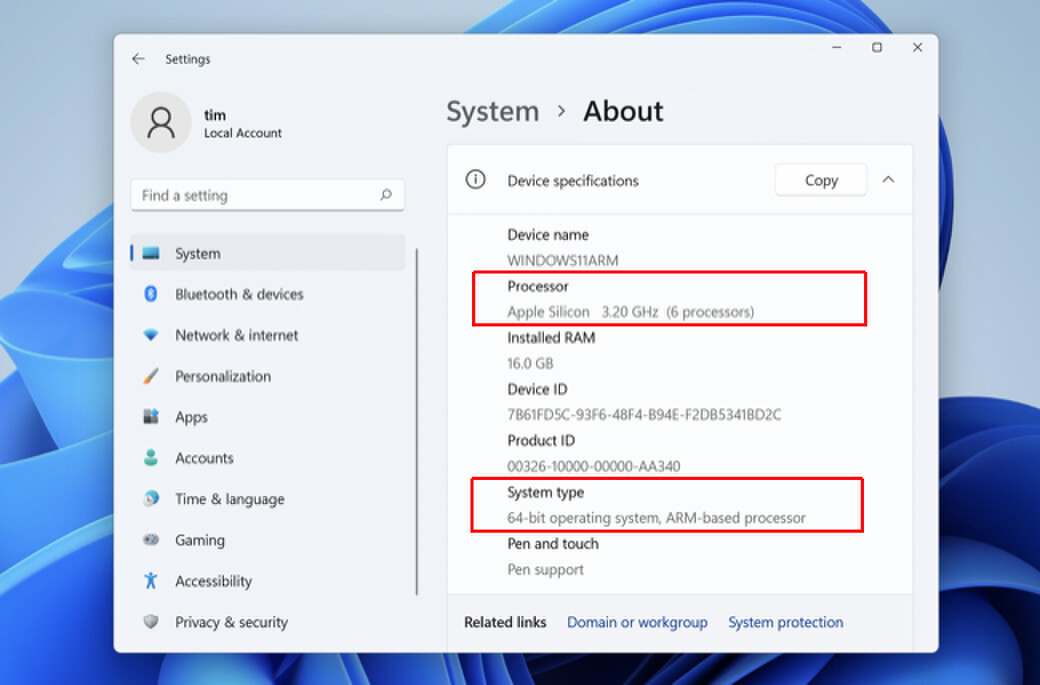Click the Privacy shield icon
The width and height of the screenshot is (1040, 685).
pyautogui.click(x=151, y=622)
